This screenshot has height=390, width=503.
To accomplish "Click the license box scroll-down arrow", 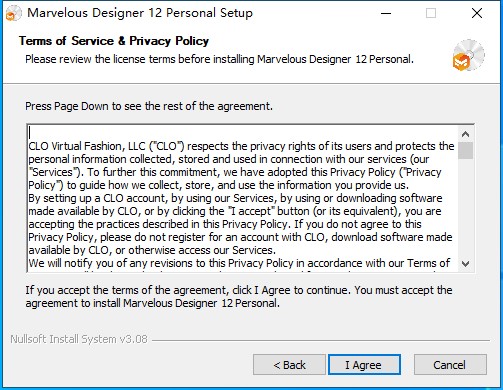I will coord(465,264).
